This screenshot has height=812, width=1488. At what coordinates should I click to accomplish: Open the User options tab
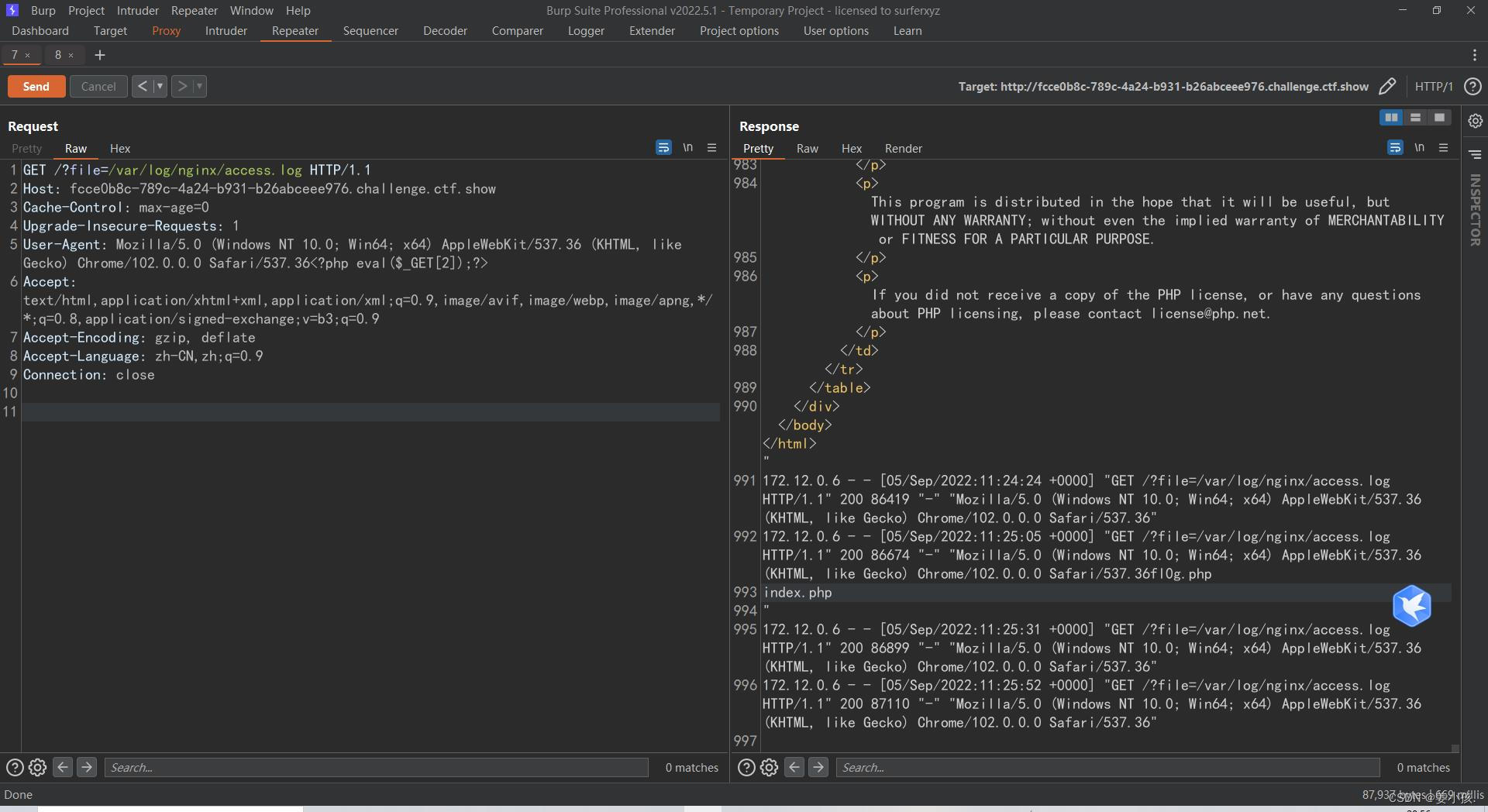point(835,30)
